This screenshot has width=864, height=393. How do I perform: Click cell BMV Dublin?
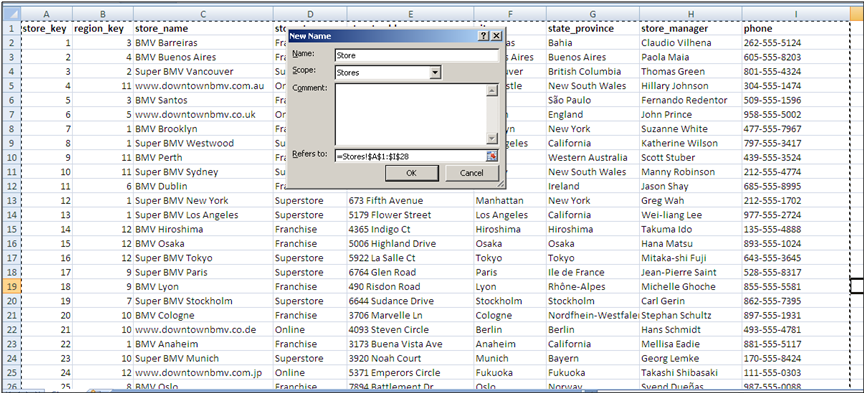pos(203,186)
